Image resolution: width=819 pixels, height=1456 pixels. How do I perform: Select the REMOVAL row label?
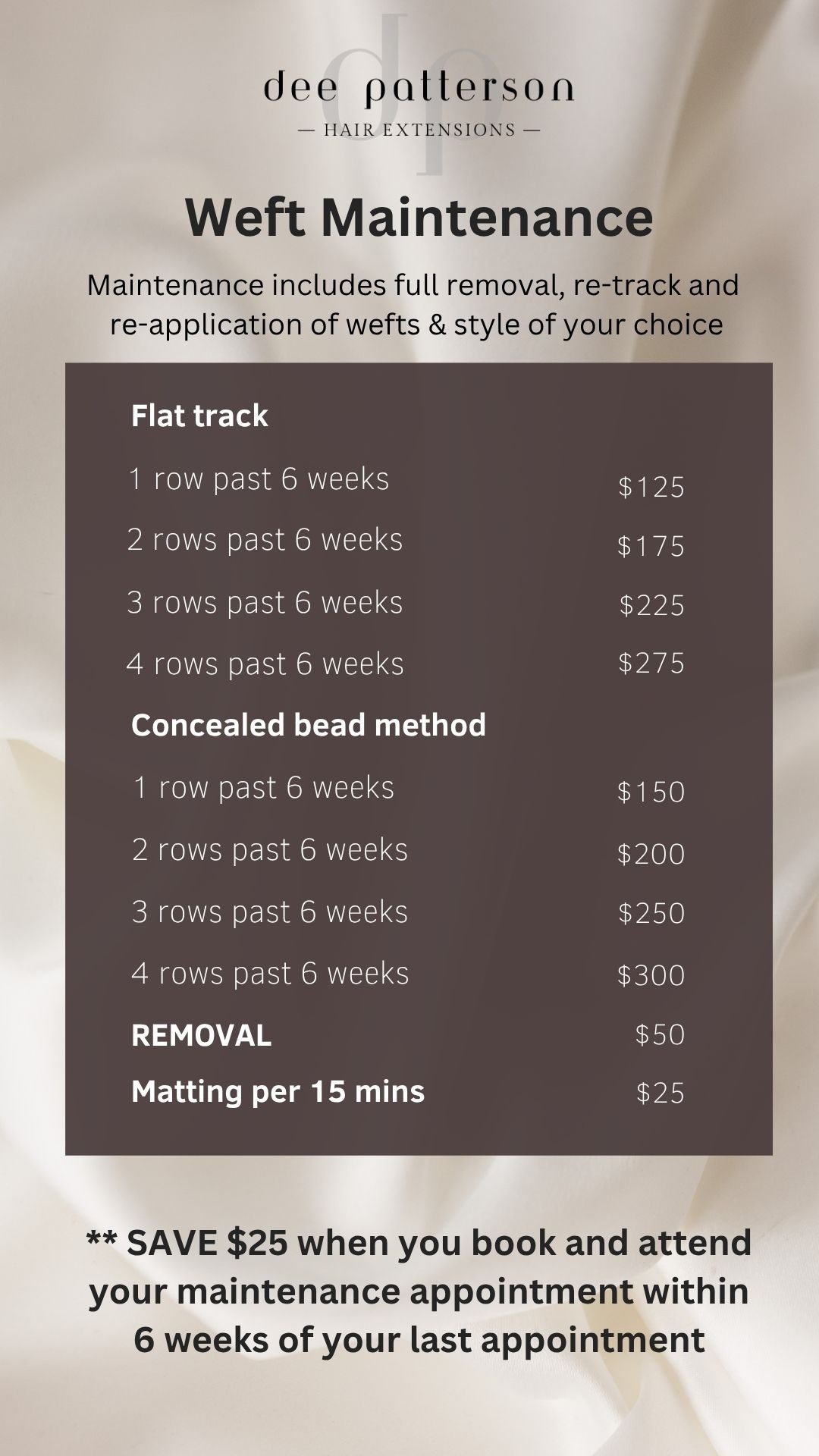(x=201, y=1036)
